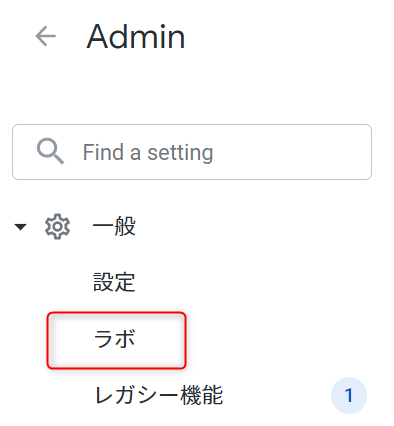Viewport: 394px width, 426px height.
Task: Click the settings cog in the navigation
Action: coord(57,226)
